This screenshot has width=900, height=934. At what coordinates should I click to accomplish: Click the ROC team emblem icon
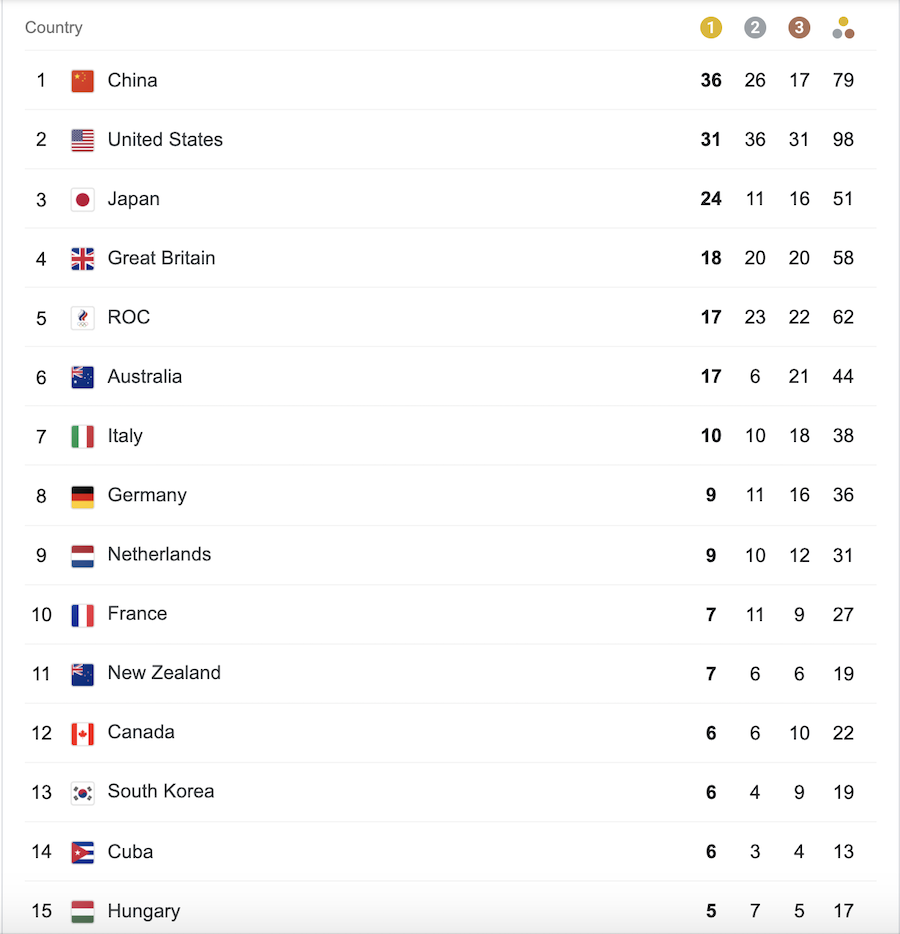tap(82, 318)
